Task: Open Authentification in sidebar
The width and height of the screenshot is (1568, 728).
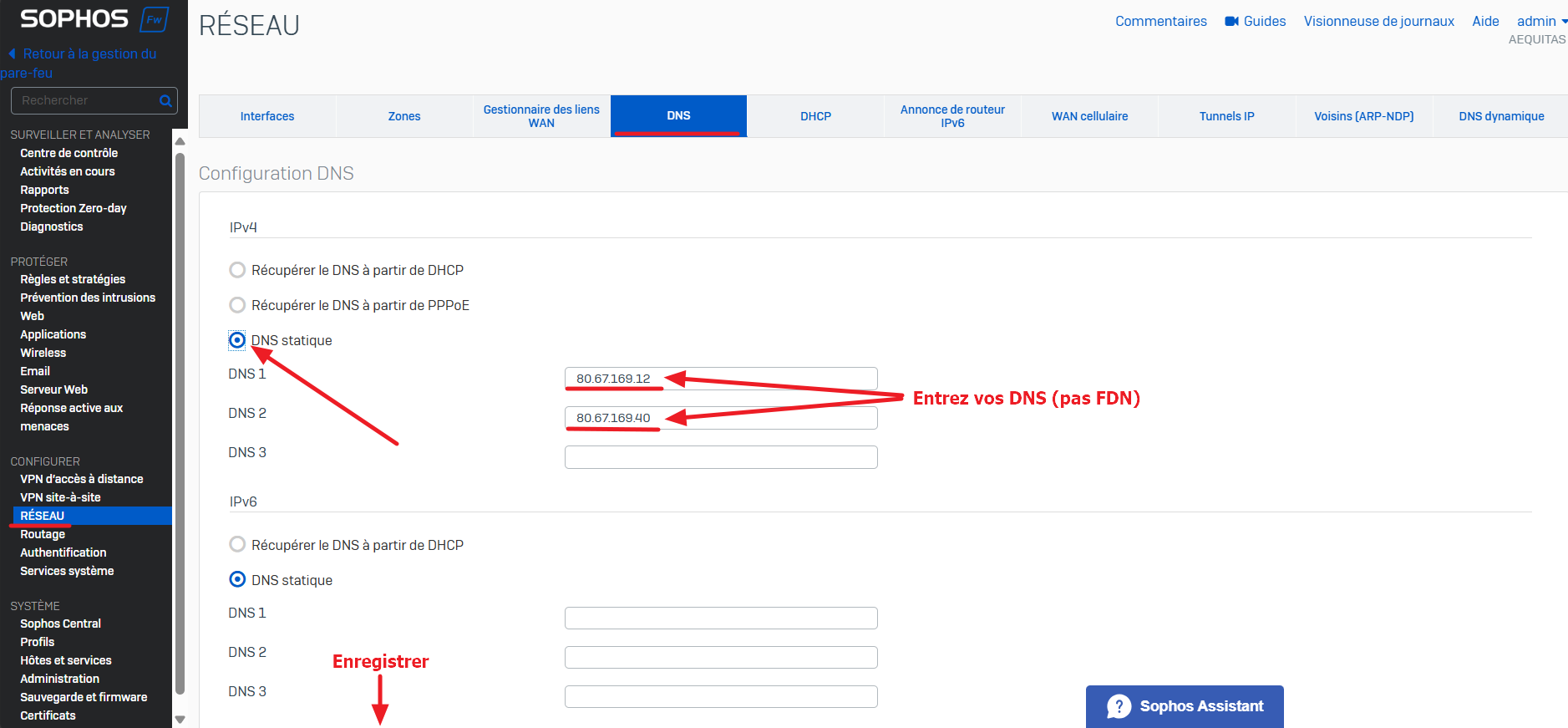Action: (x=63, y=552)
